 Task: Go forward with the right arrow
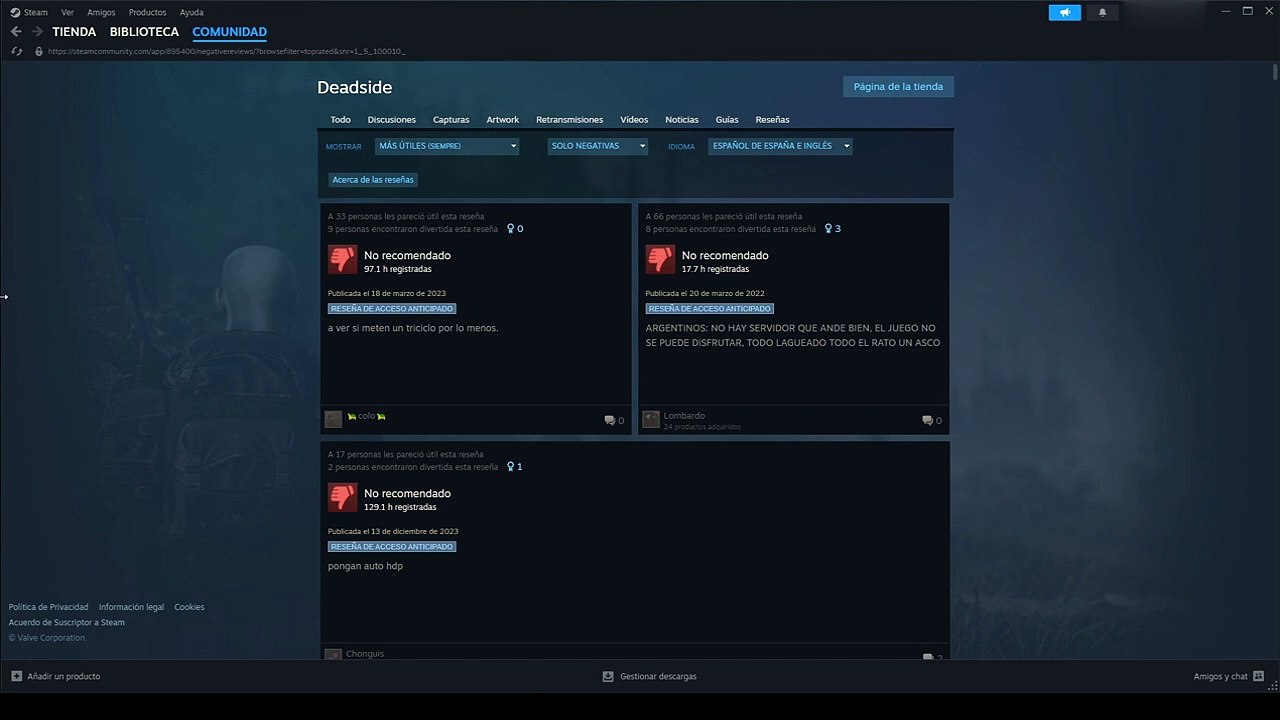(37, 32)
